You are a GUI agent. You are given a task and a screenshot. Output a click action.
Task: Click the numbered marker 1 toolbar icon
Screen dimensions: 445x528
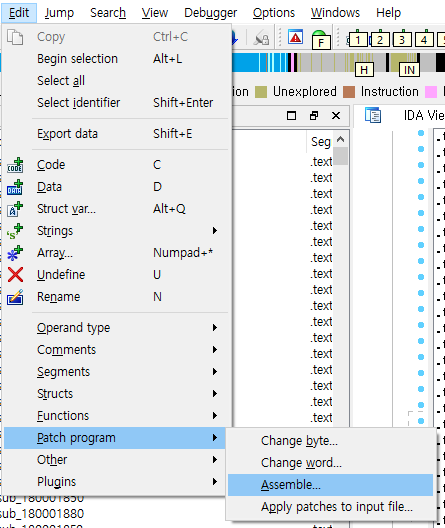(357, 39)
